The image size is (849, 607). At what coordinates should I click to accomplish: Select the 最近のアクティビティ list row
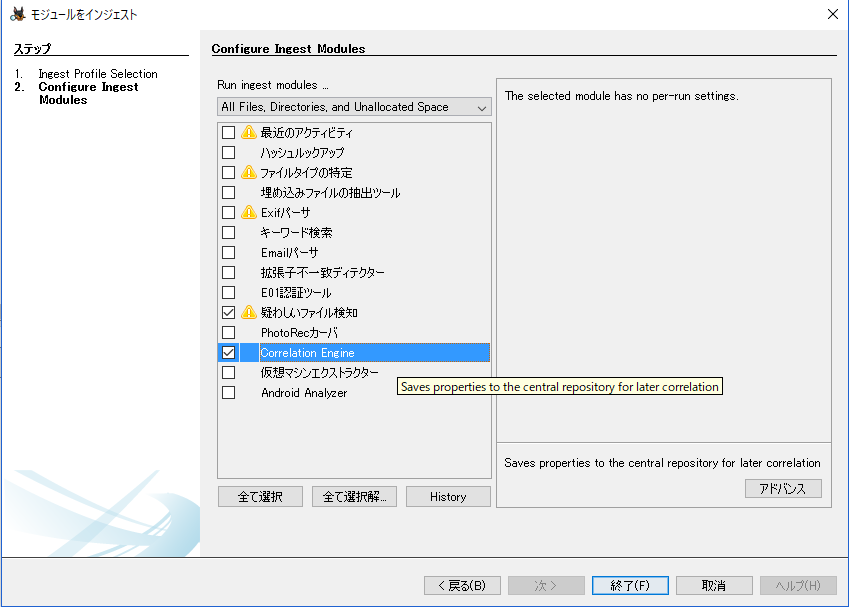pos(354,133)
